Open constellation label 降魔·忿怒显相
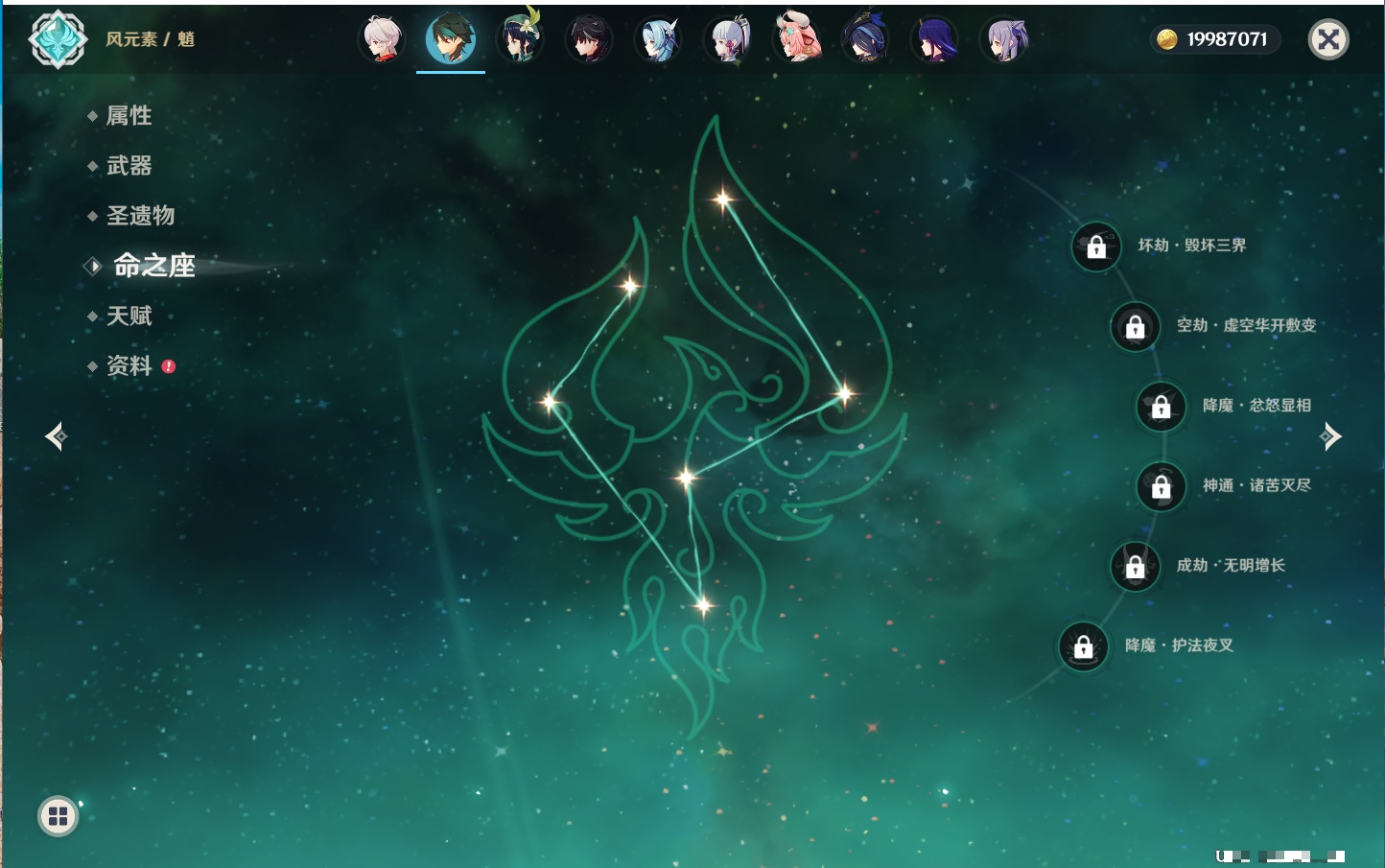1385x868 pixels. click(1256, 405)
